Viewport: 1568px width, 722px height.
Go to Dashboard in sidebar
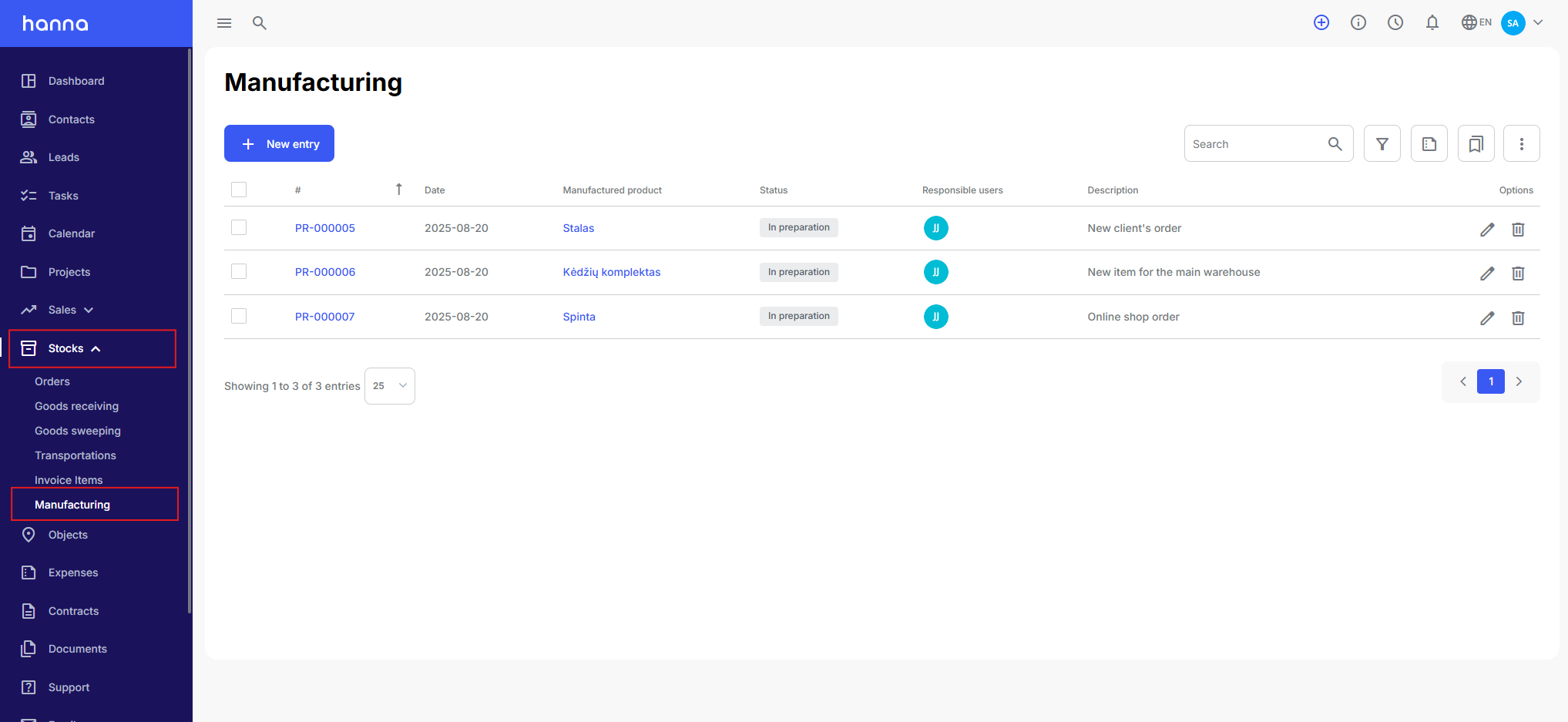click(76, 81)
